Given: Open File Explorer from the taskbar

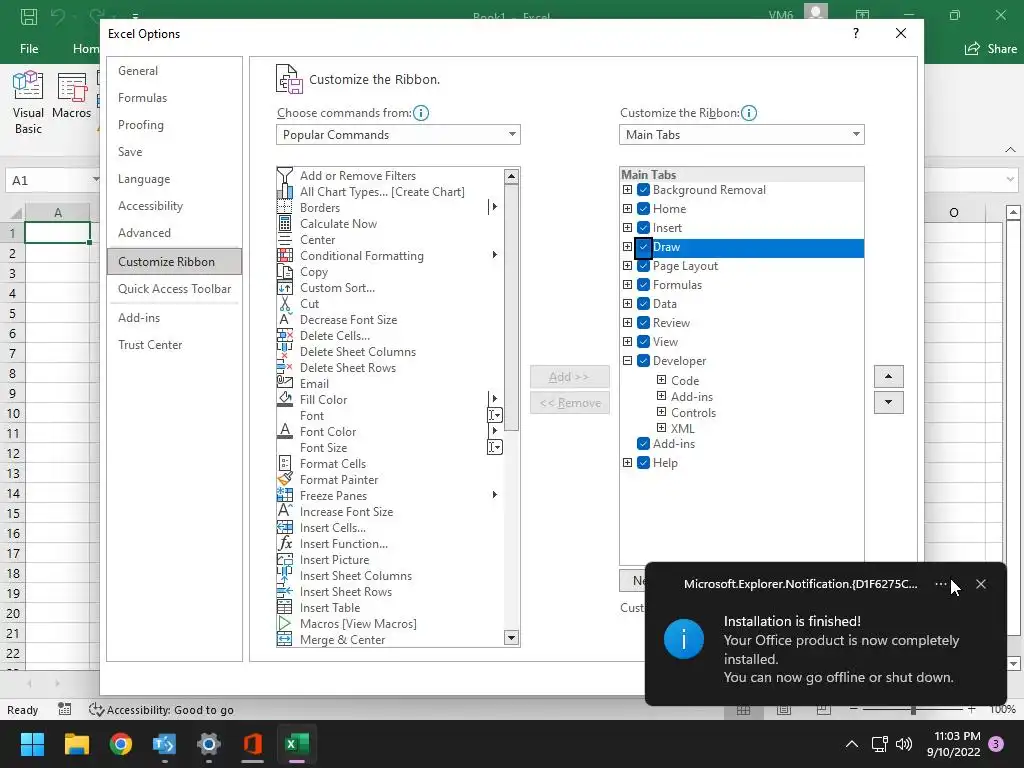Looking at the screenshot, I should tap(76, 744).
